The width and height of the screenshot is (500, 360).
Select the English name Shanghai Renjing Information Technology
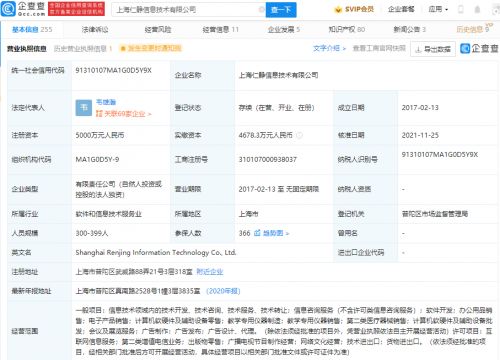[156, 253]
